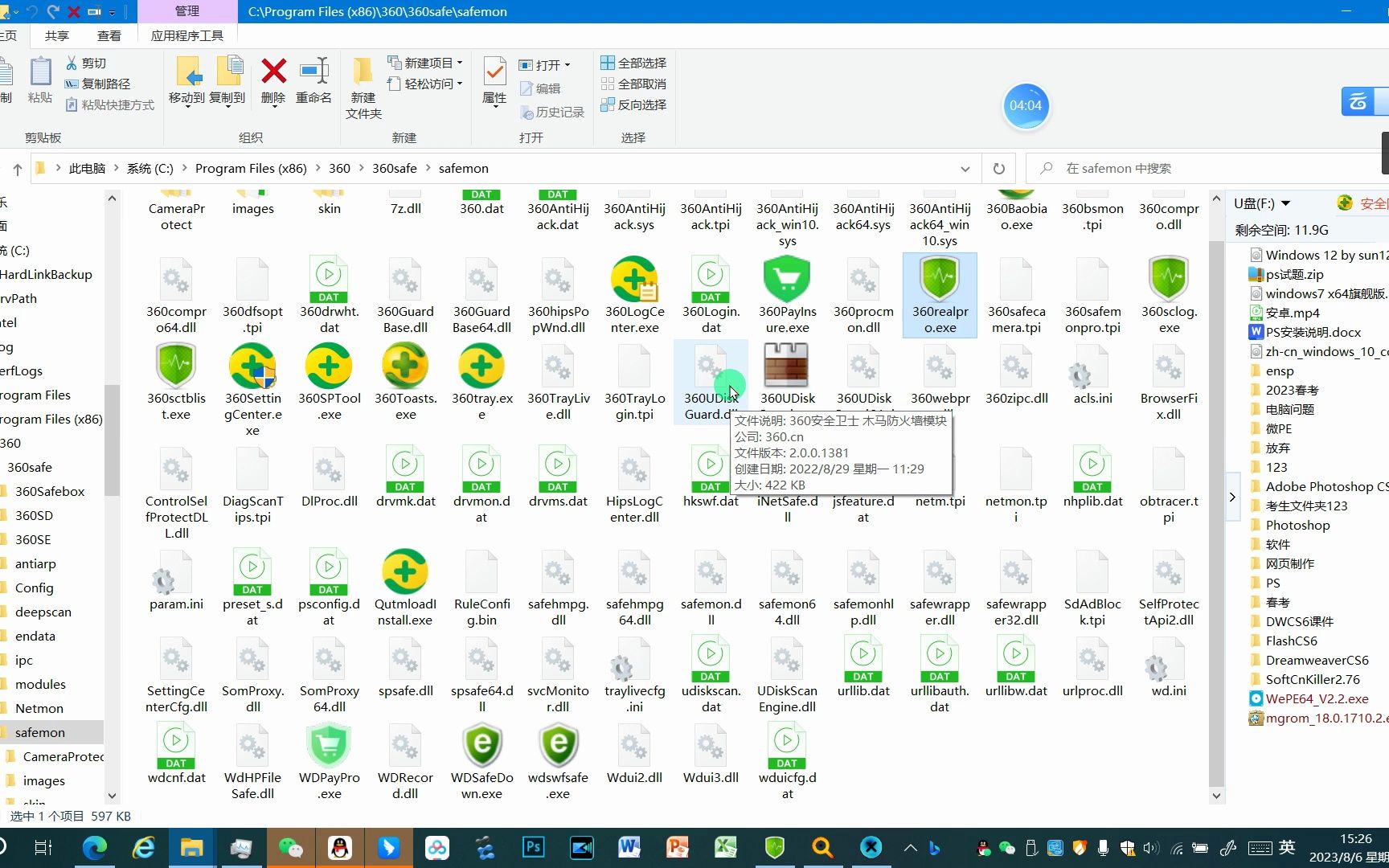Click the Properties (属性) icon
The image size is (1389, 868).
494,80
